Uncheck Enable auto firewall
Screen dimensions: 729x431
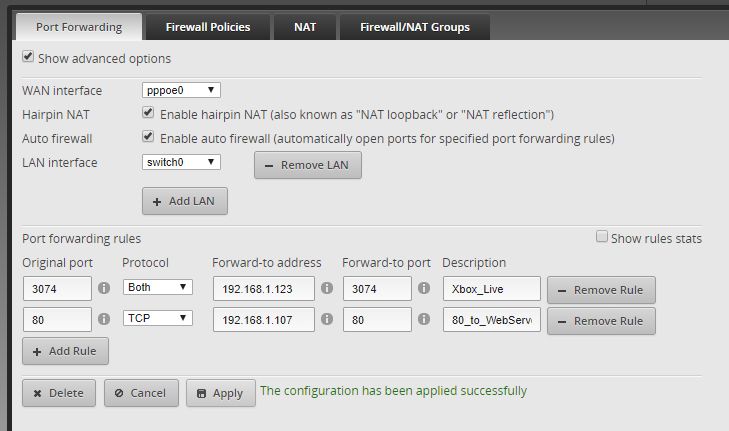[148, 136]
